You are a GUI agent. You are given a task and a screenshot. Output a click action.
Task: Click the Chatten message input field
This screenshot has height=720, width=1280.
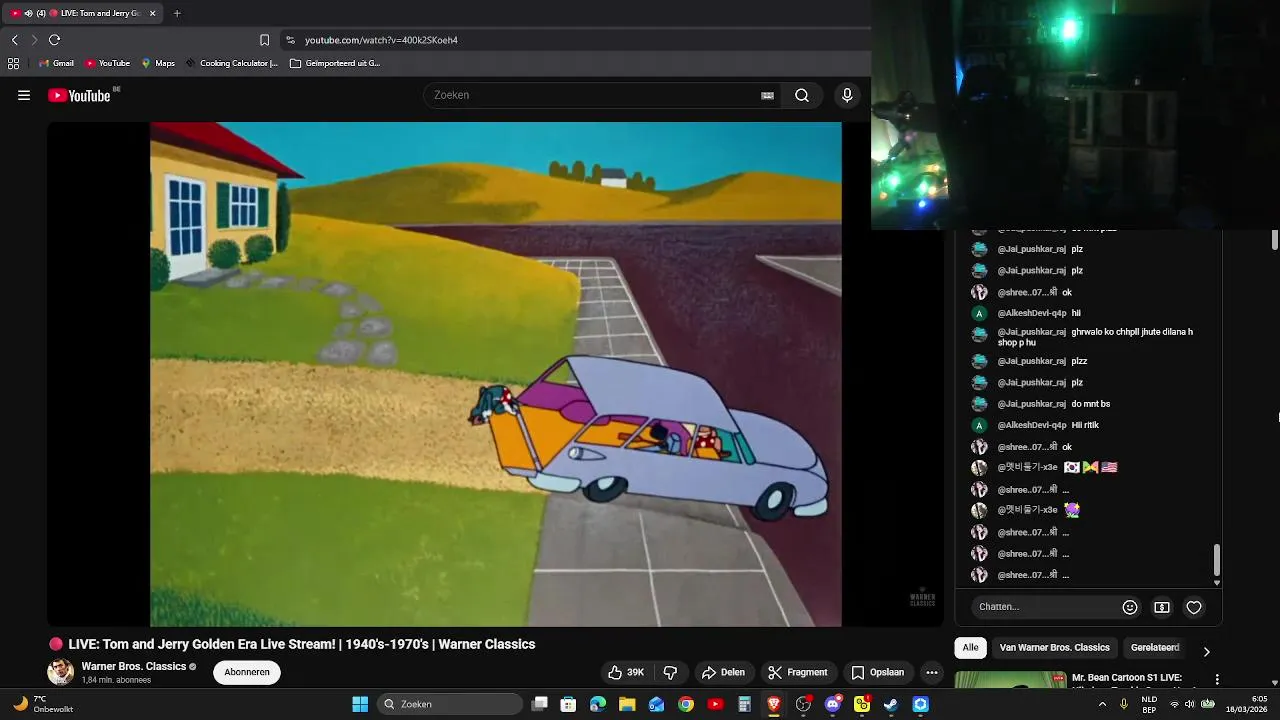(x=1046, y=607)
